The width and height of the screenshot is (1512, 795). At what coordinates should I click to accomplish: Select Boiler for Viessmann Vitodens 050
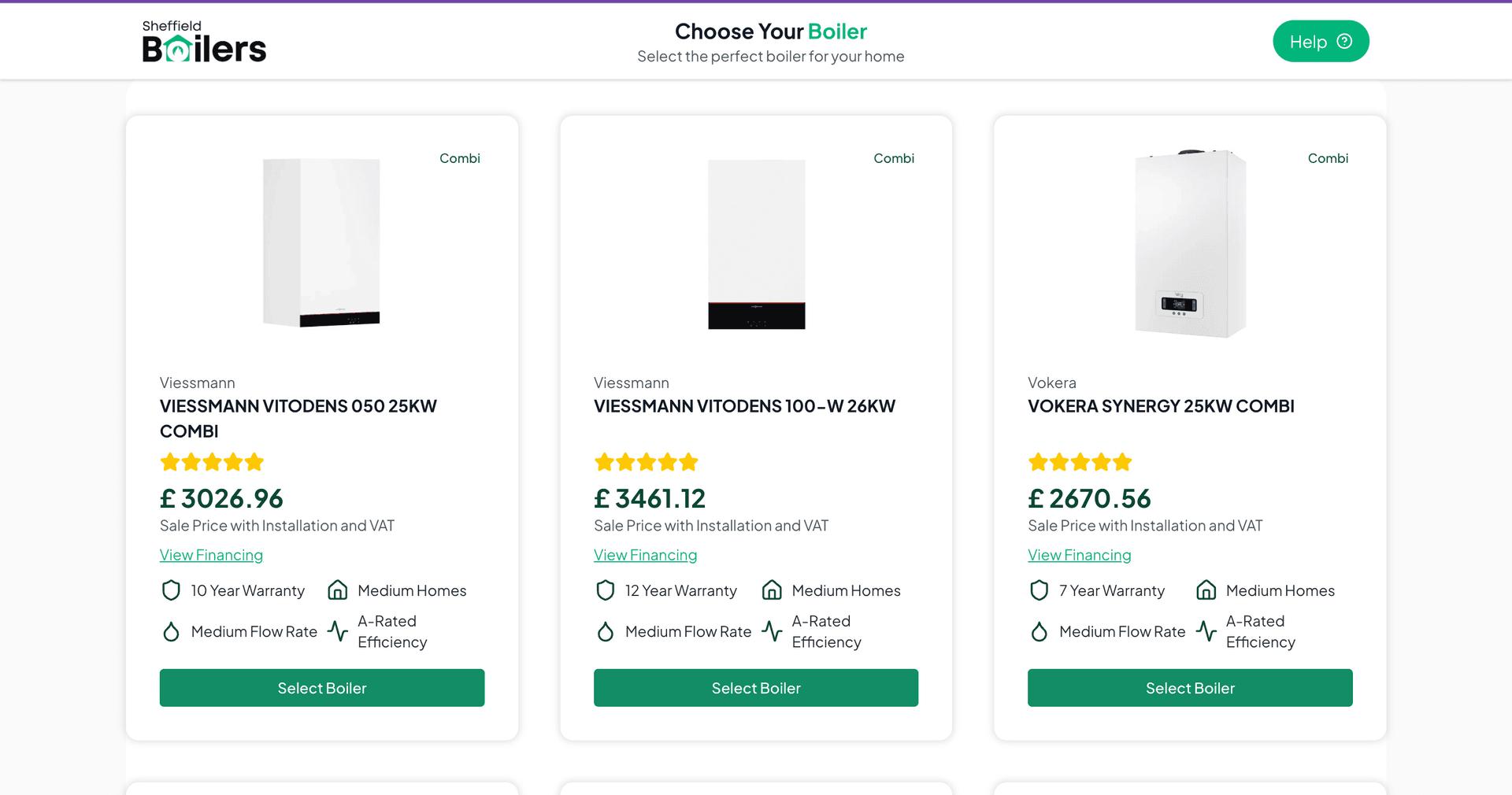pos(322,688)
